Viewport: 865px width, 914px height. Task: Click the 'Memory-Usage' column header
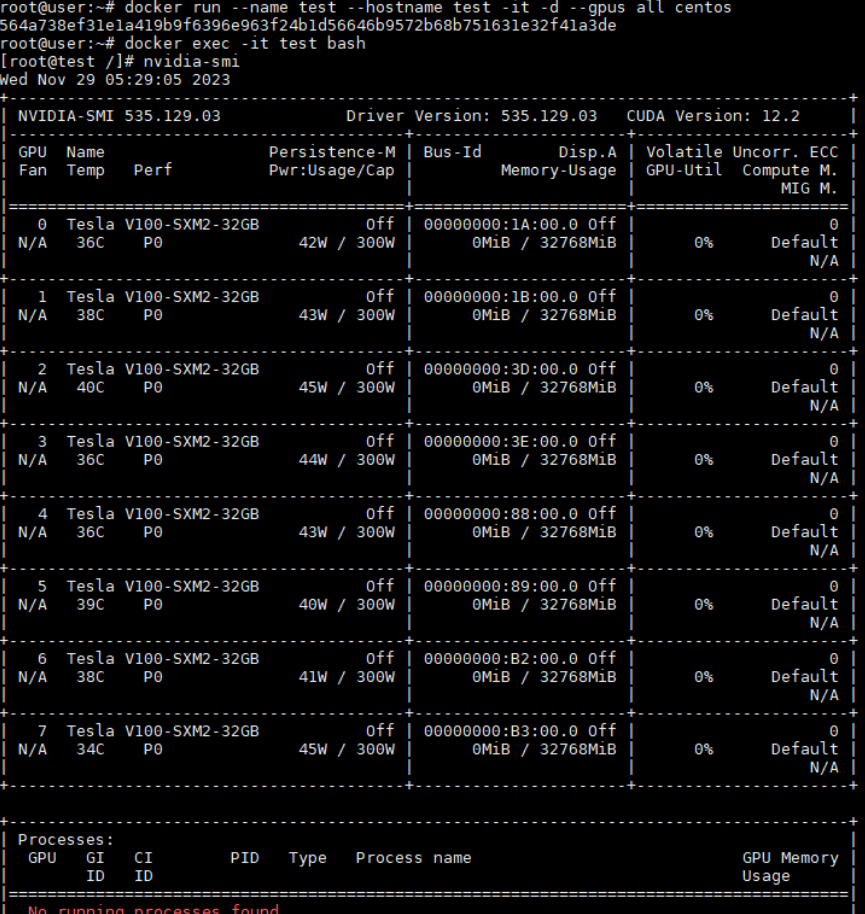pos(558,170)
